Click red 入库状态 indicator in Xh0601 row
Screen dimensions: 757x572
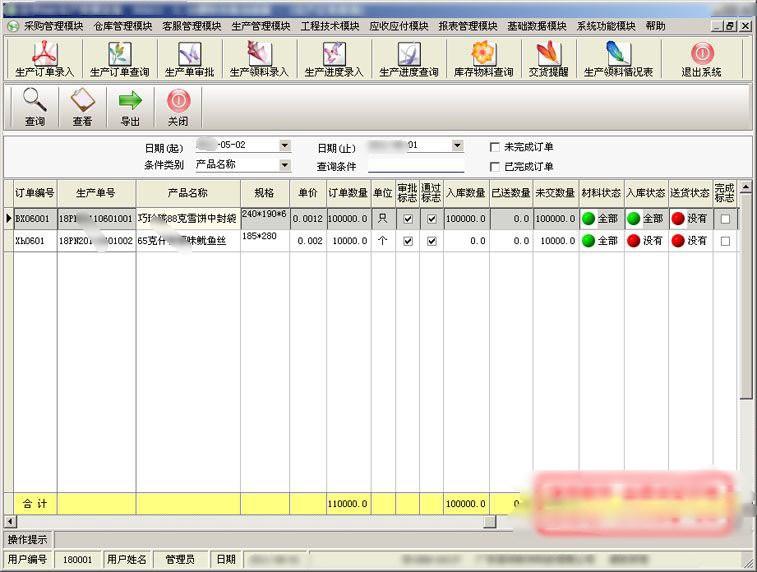click(x=633, y=240)
